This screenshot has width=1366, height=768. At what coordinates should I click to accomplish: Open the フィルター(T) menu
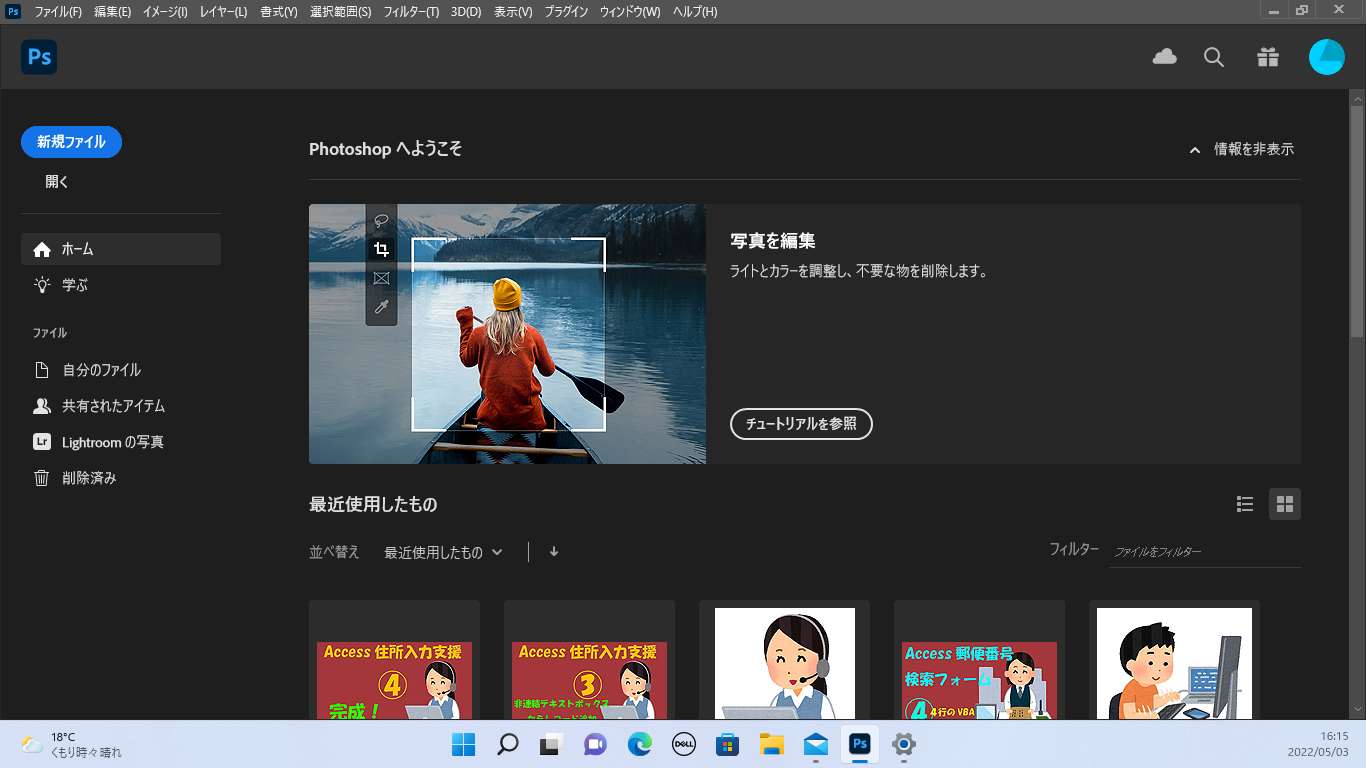(x=411, y=12)
